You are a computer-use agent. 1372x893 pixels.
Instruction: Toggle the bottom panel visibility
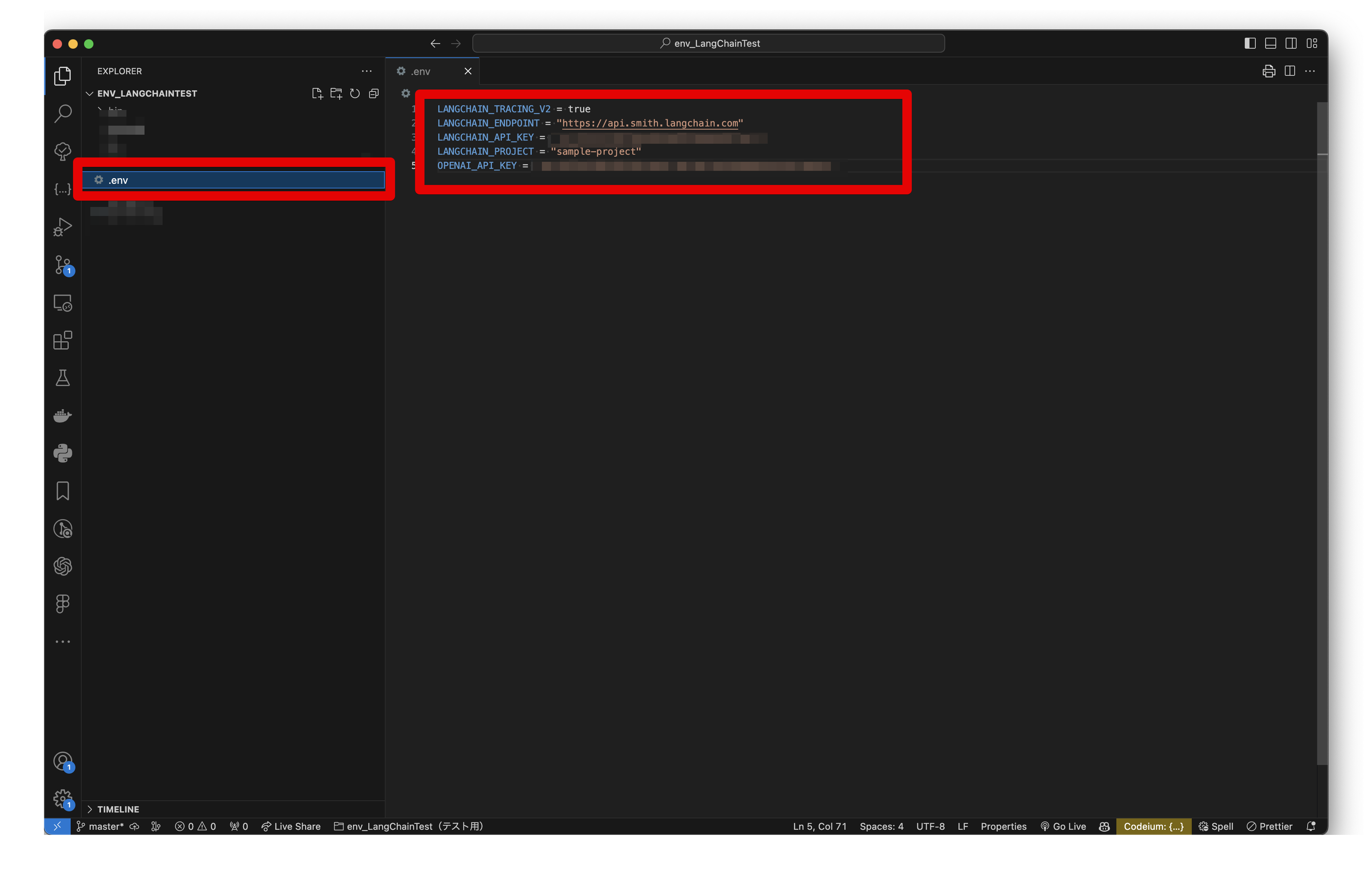coord(1271,43)
